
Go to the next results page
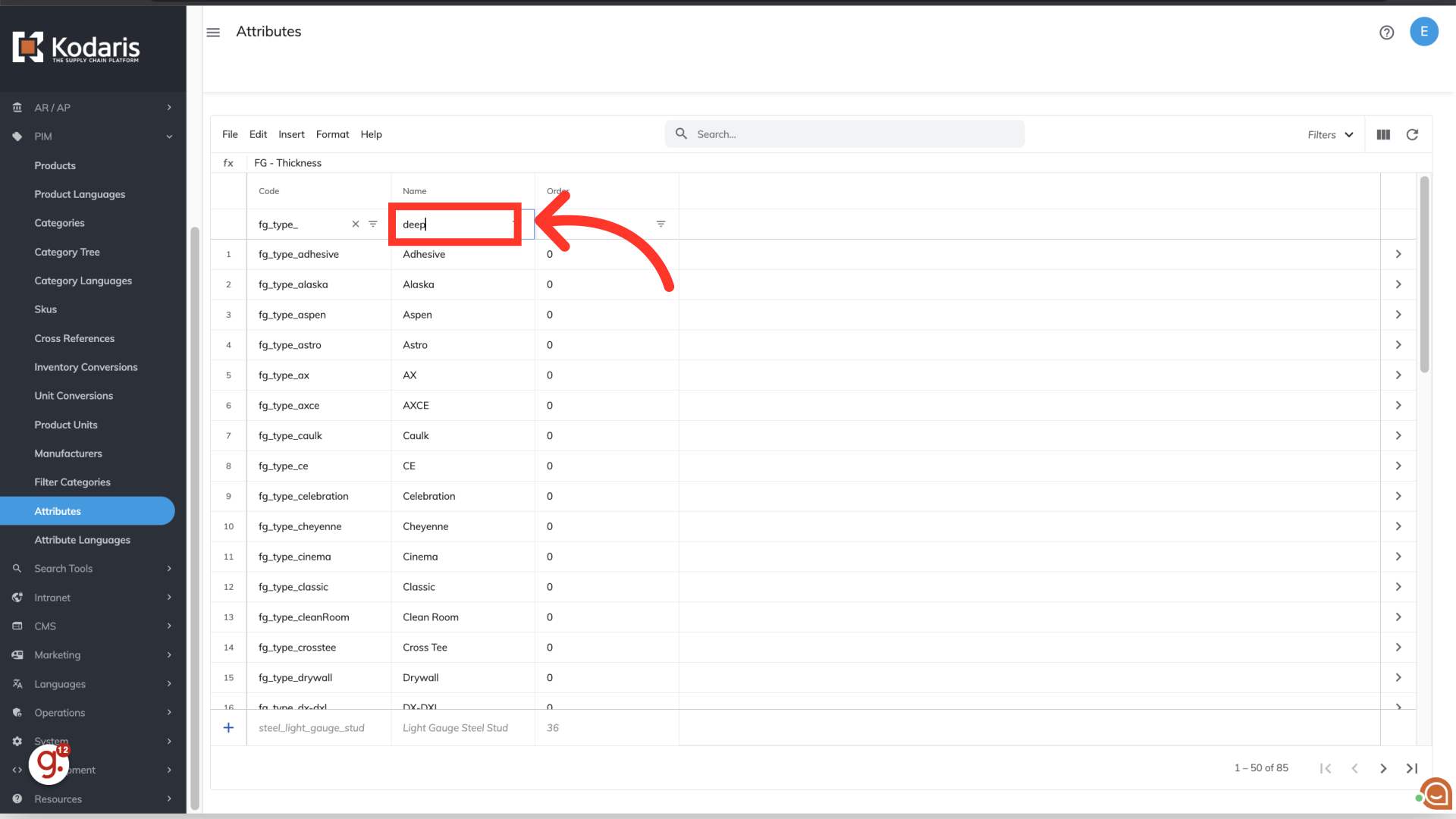click(1383, 768)
